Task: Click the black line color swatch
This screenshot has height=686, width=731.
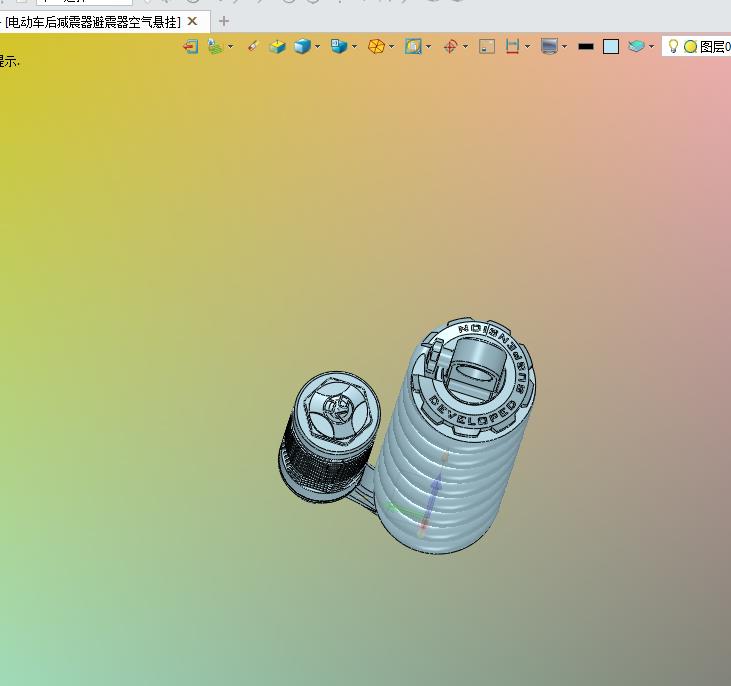Action: point(586,47)
